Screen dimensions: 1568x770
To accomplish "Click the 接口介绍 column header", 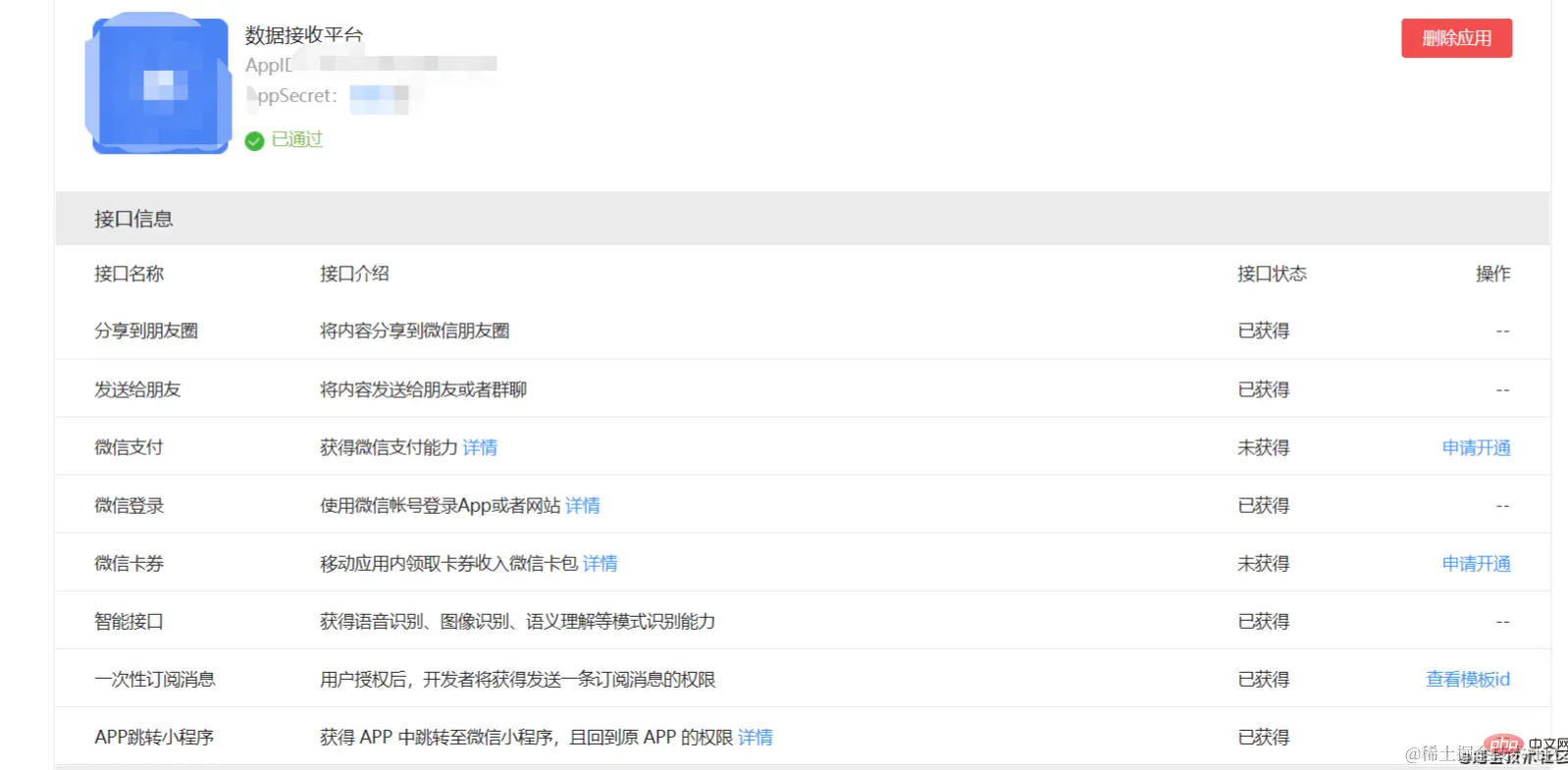I will [x=354, y=274].
